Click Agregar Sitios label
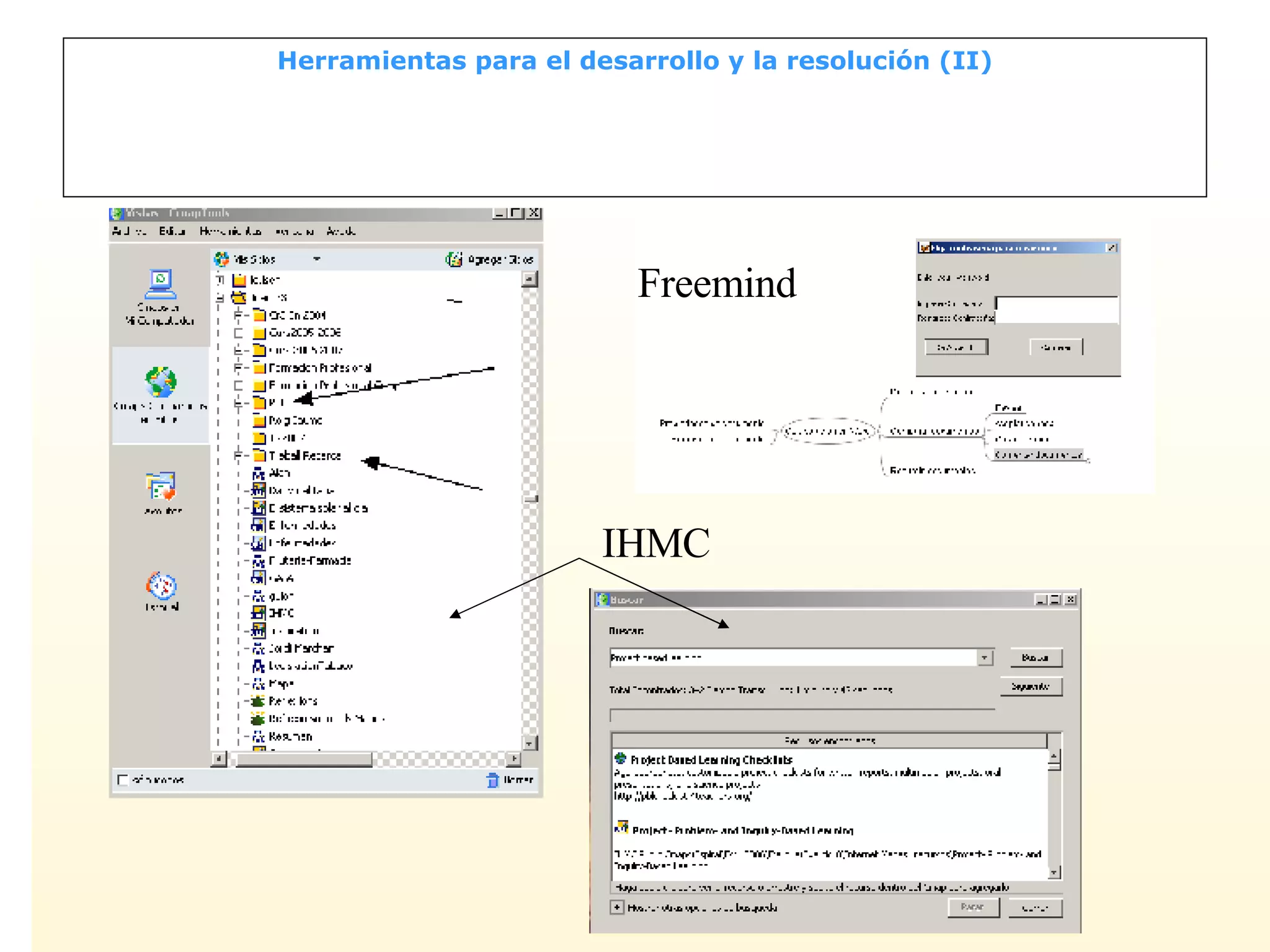This screenshot has height=952, width=1270. tap(500, 259)
